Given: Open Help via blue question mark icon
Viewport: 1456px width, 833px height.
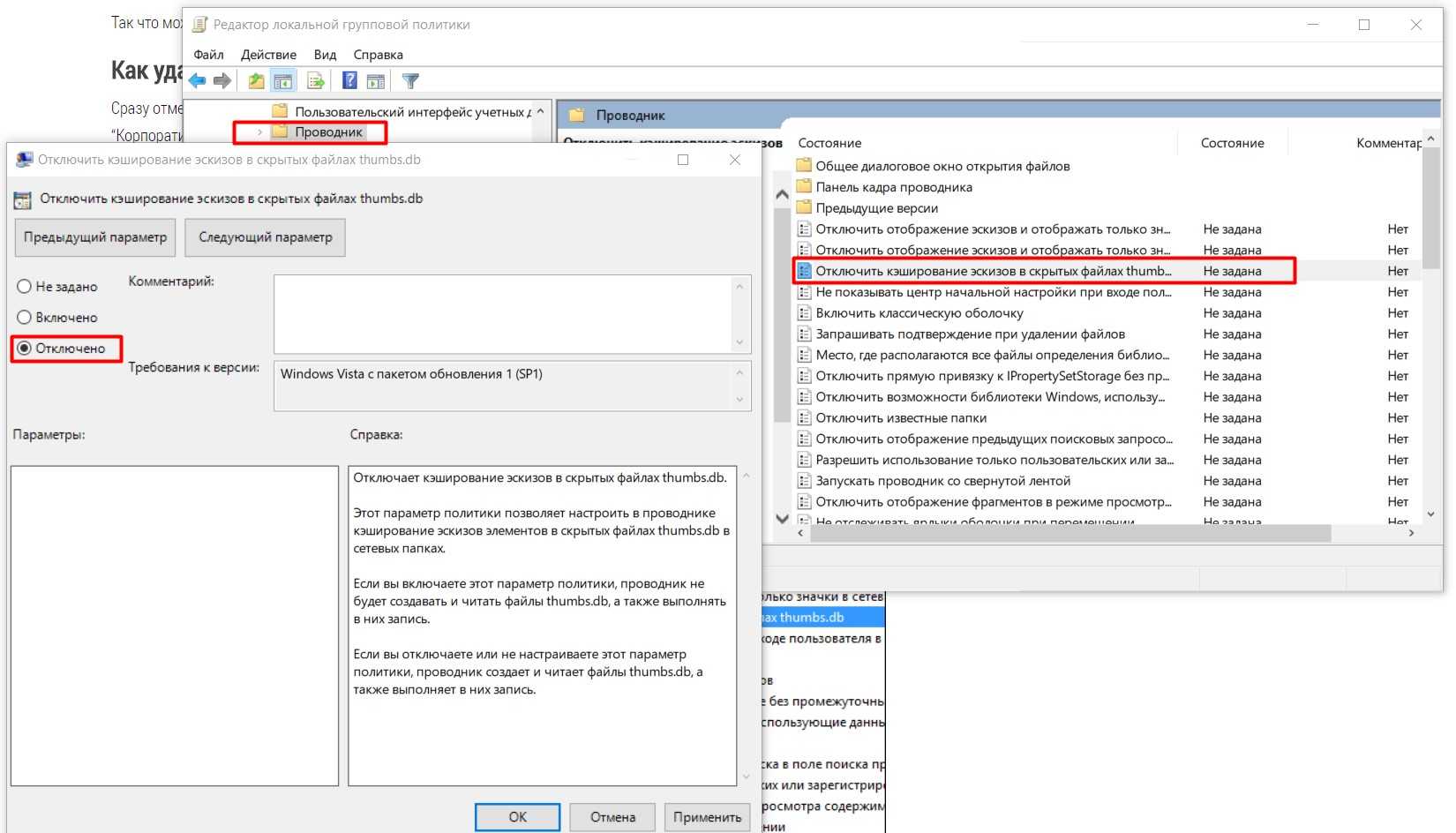Looking at the screenshot, I should click(349, 81).
